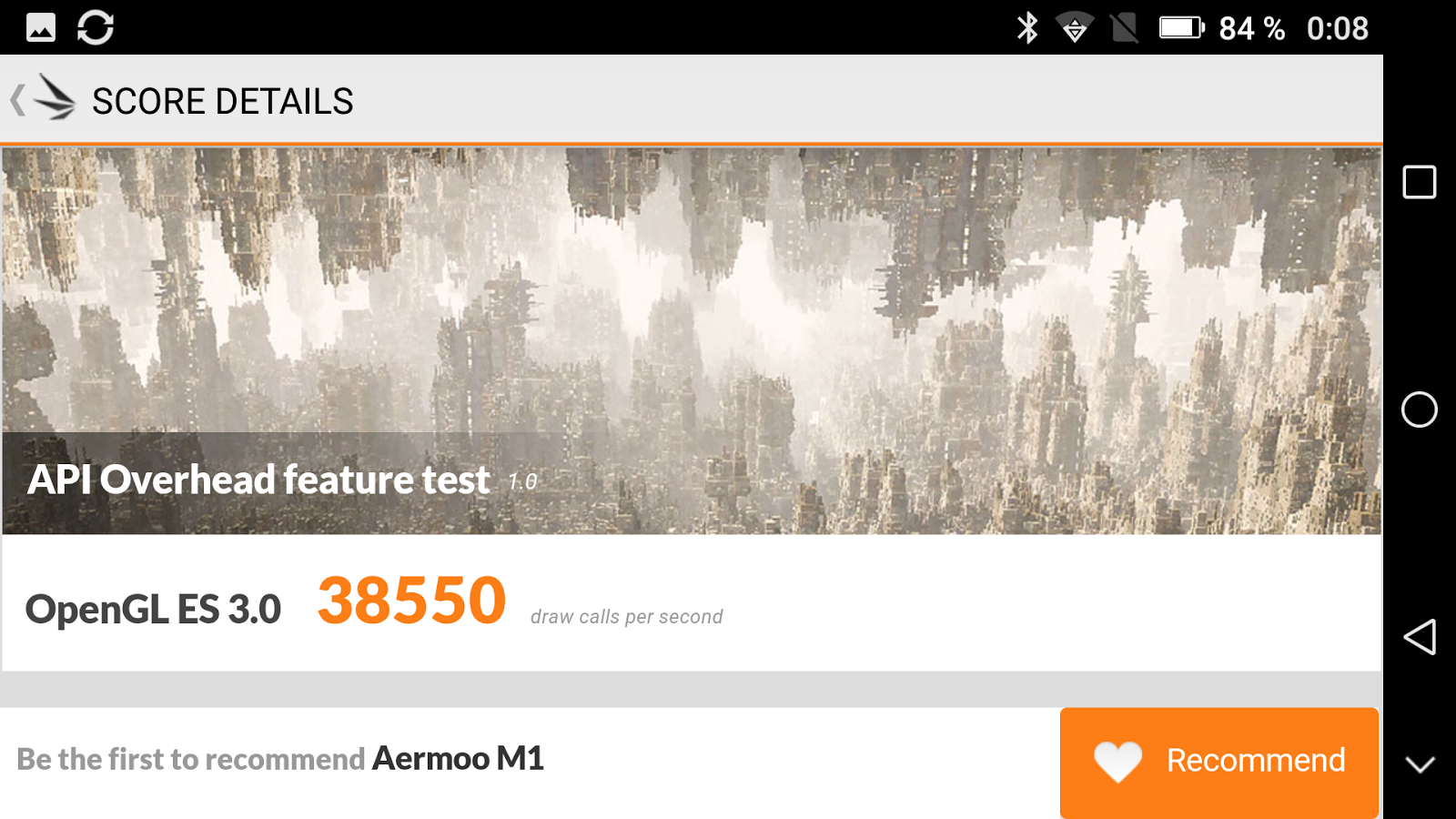Go home using the circle navigation button
1456x819 pixels.
1420,409
